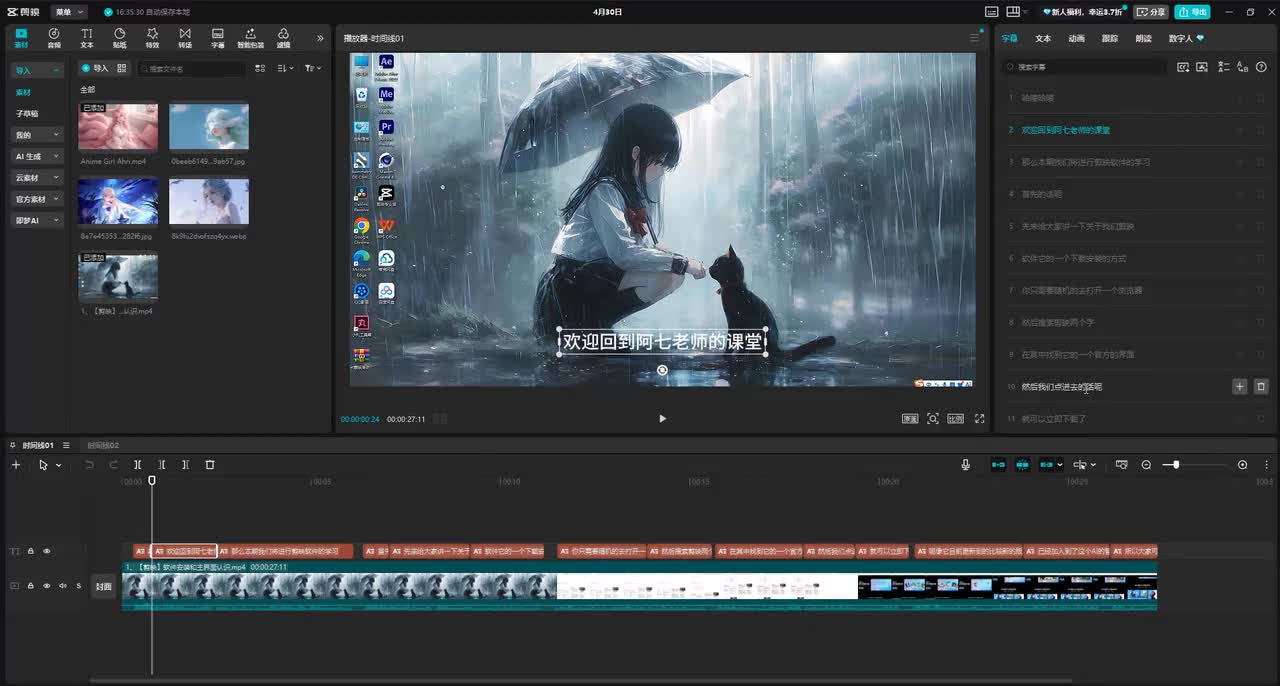Zoom out the timeline with minus icon

point(1146,465)
